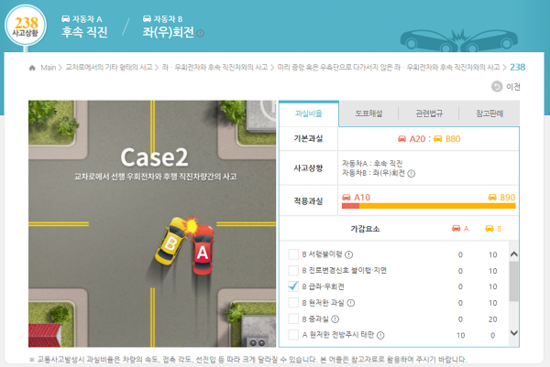The height and width of the screenshot is (367, 550).
Task: Switch to the 관련법규 tab
Action: click(429, 113)
